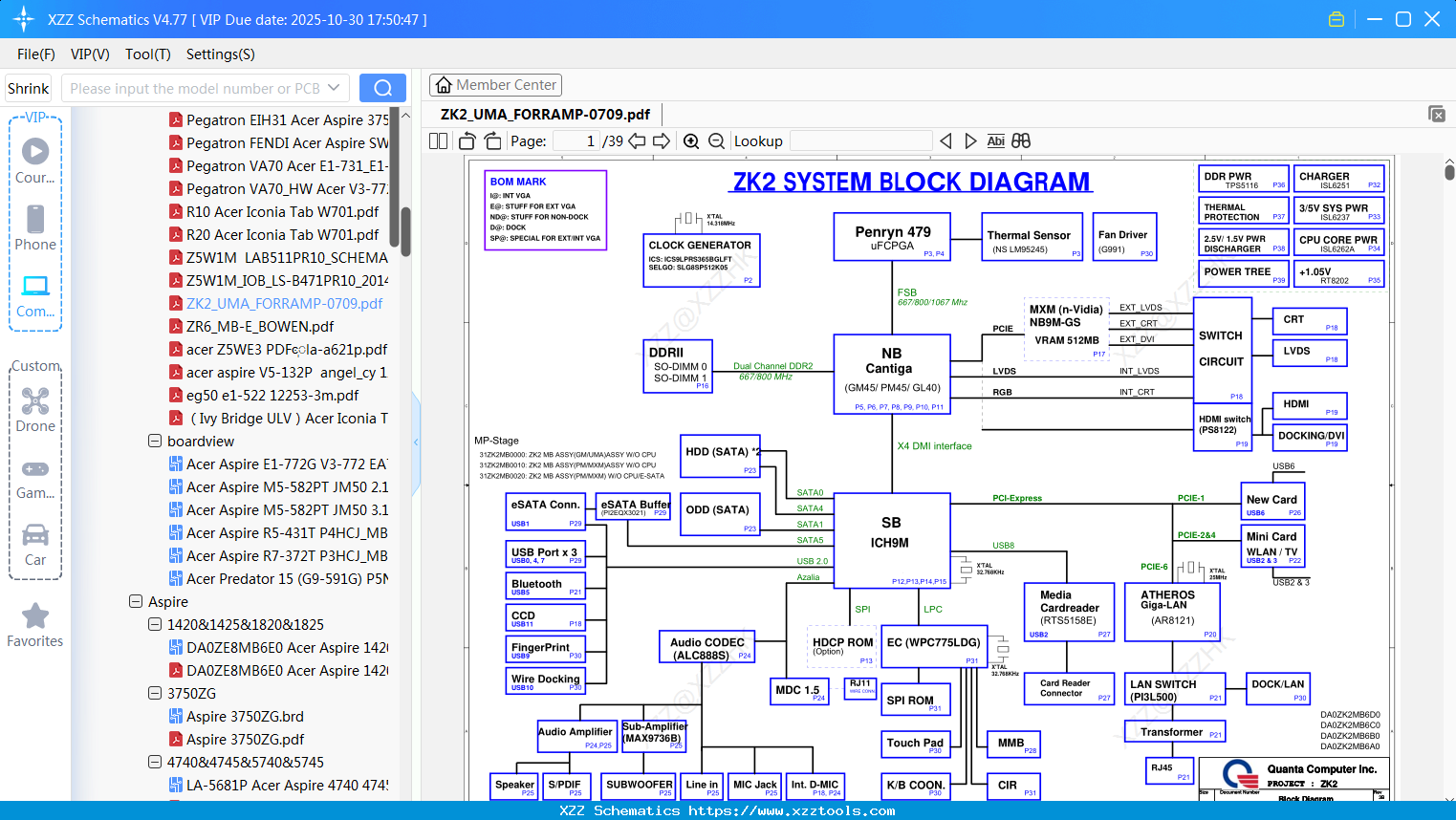Collapse the boardview tree node
The height and width of the screenshot is (820, 1456).
pyautogui.click(x=155, y=442)
